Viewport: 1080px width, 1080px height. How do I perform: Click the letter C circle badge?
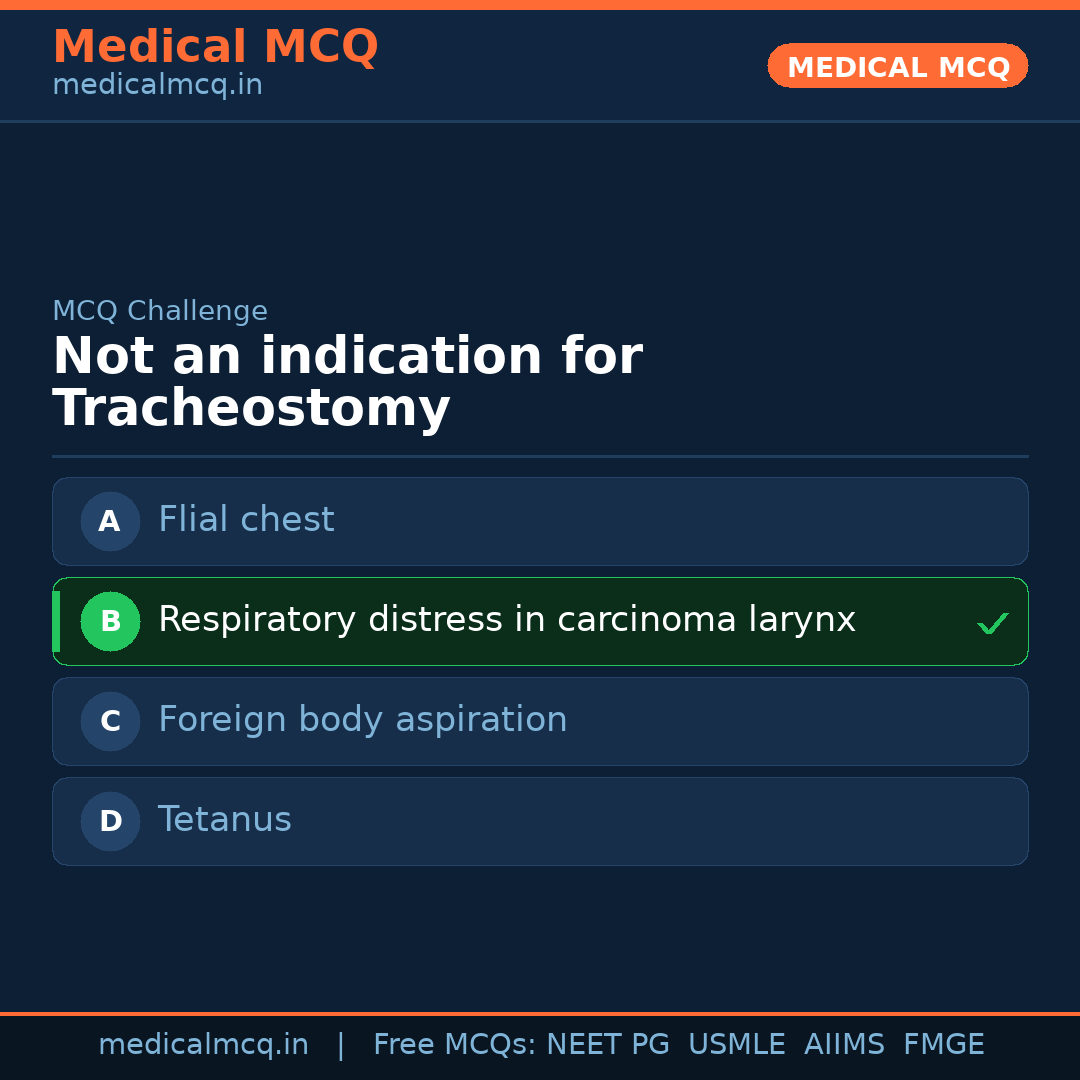pos(110,721)
